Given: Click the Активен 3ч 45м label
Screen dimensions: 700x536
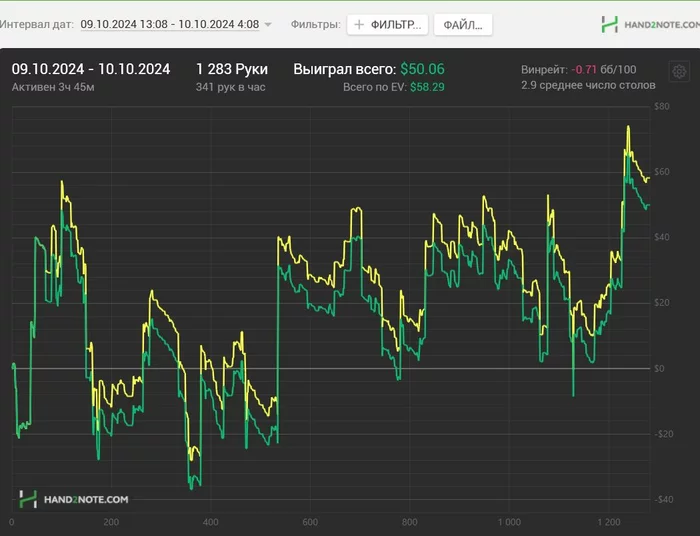Looking at the screenshot, I should pos(53,87).
